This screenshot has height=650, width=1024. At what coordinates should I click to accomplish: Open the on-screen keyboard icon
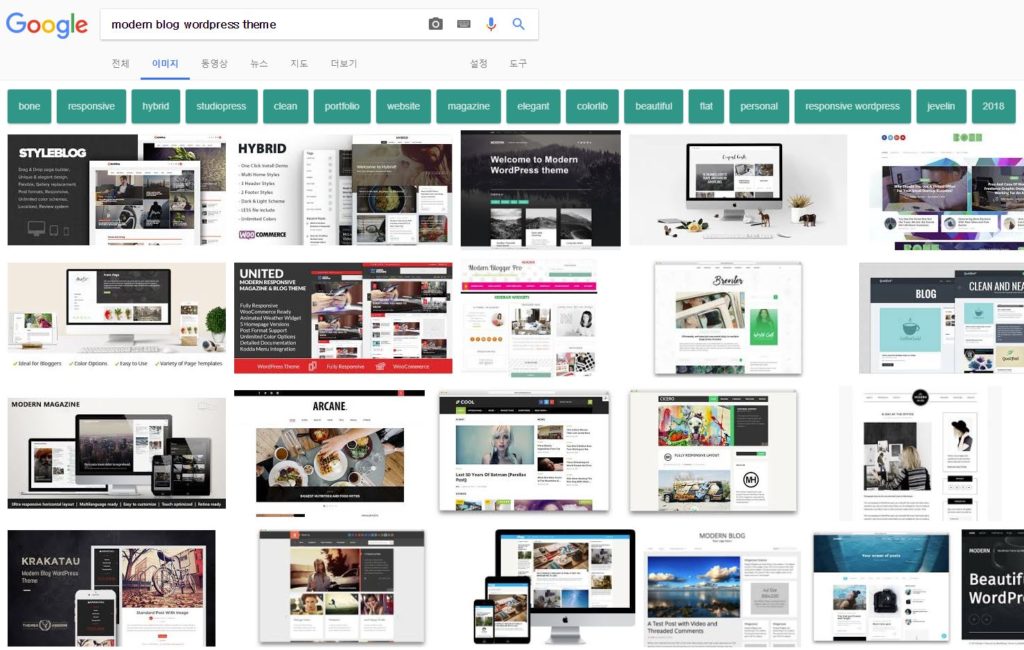point(463,24)
